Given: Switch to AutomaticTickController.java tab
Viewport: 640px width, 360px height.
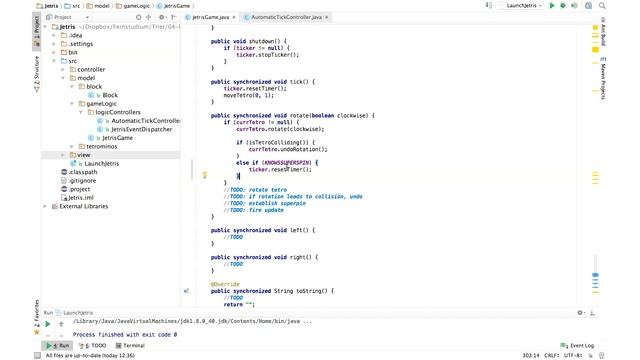Looking at the screenshot, I should [286, 17].
